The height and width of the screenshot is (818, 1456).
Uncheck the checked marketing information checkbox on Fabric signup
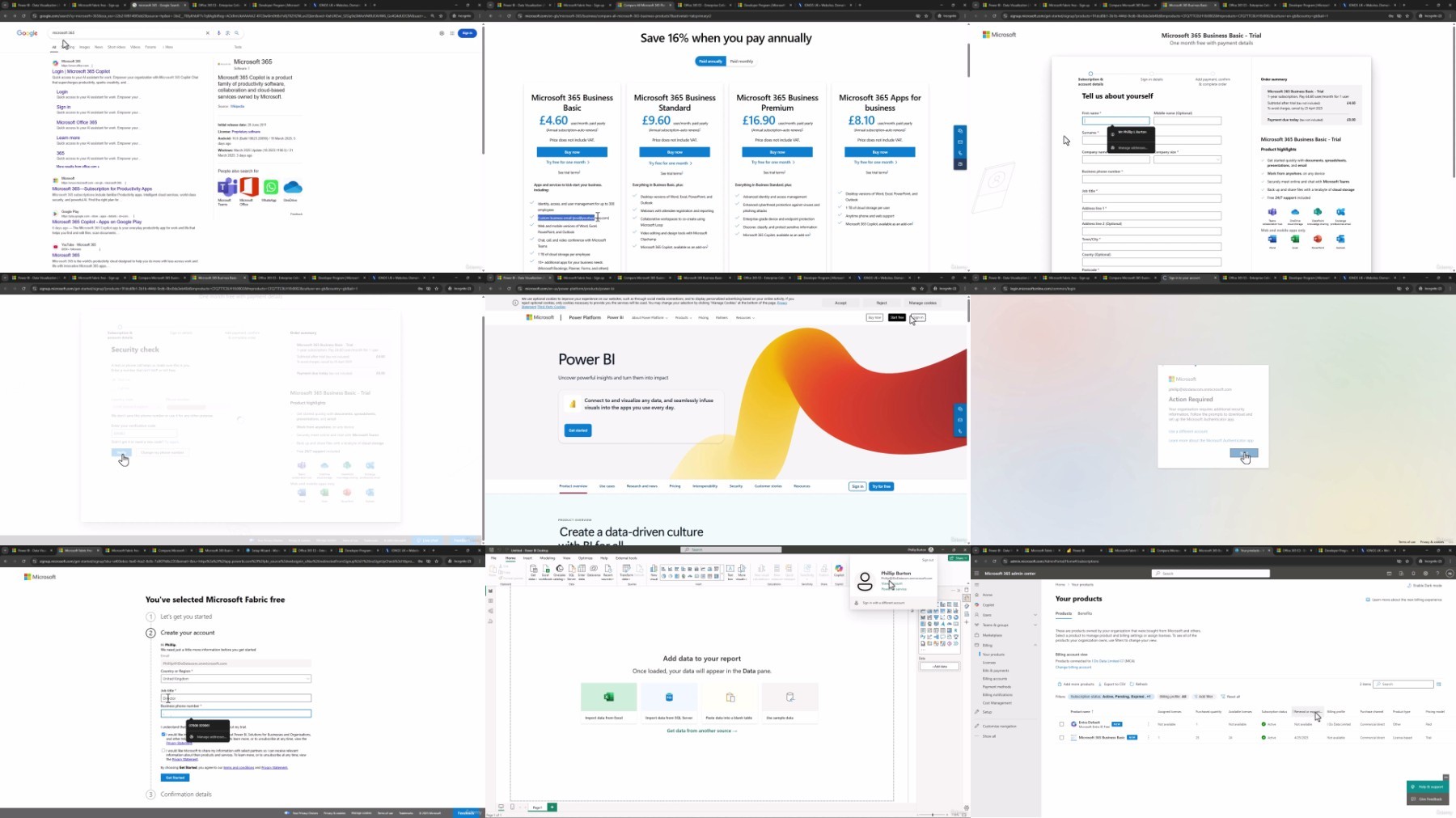163,735
